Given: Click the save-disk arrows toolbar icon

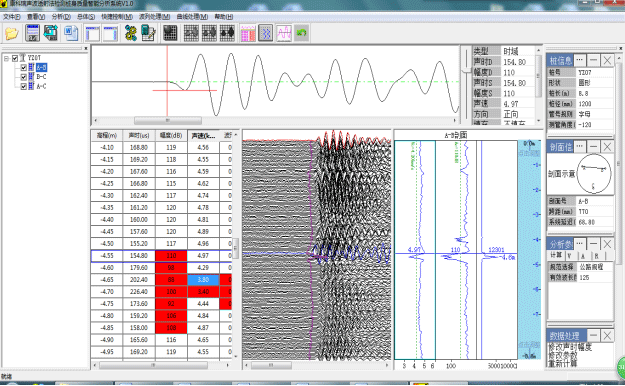Looking at the screenshot, I should point(51,33).
